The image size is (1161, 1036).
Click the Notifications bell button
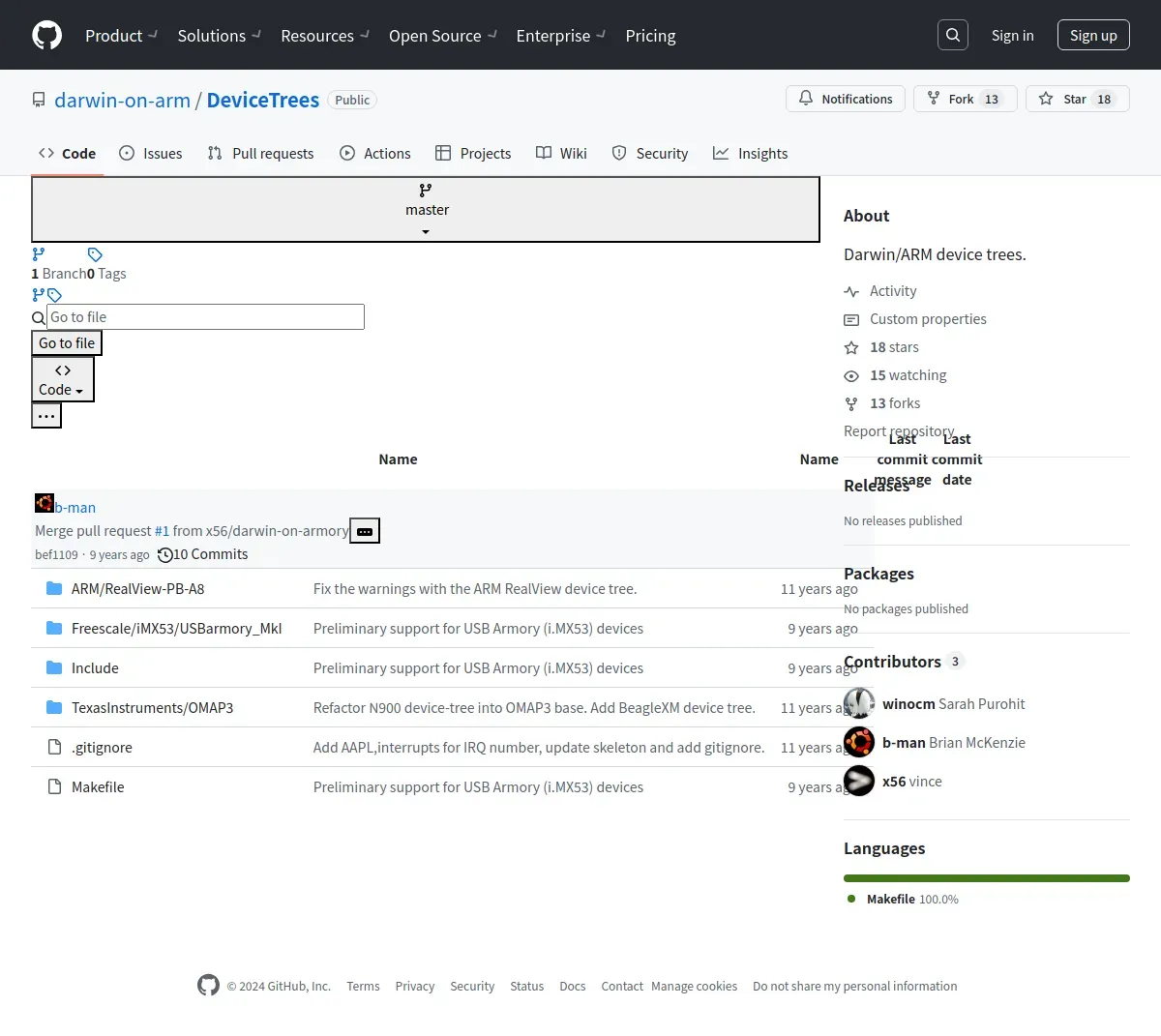pyautogui.click(x=846, y=99)
